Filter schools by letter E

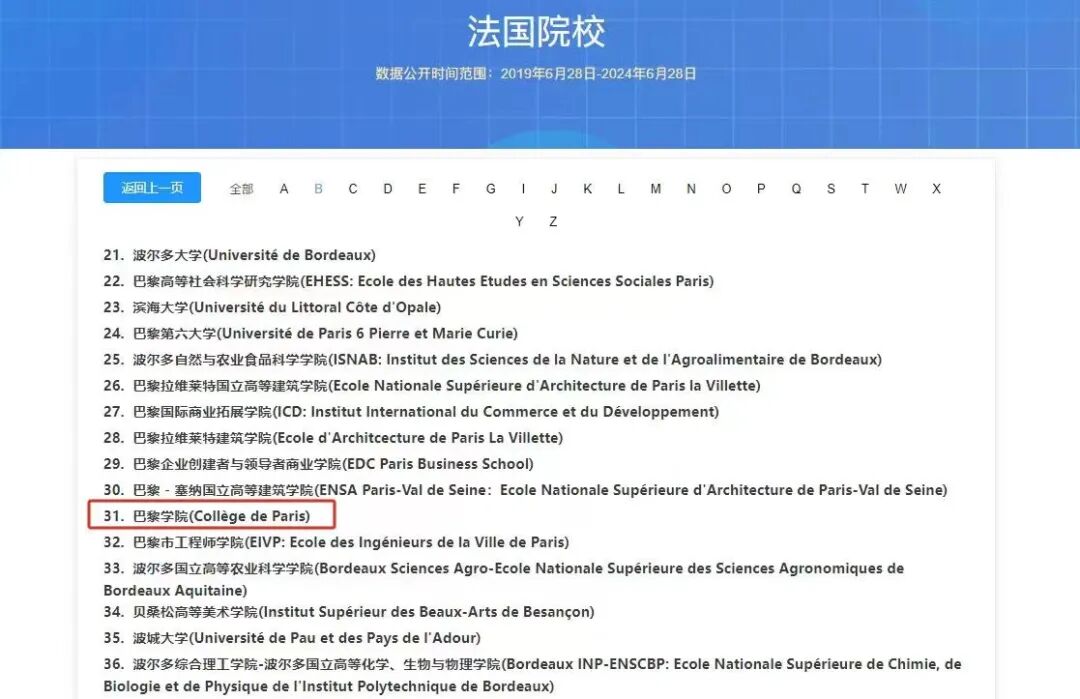click(422, 189)
